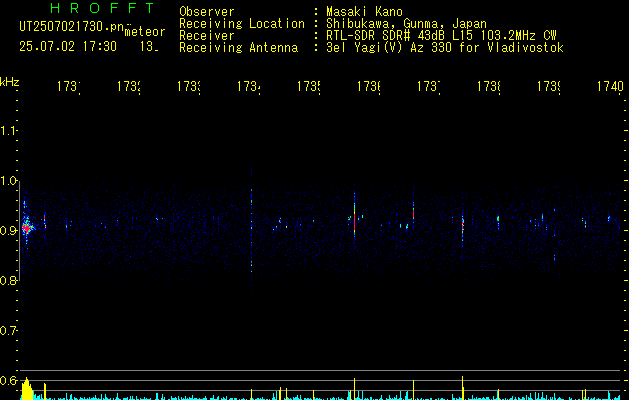Select the RTL-SDR SDR# 43dB receiver details
This screenshot has height=400, width=629.
tap(441, 36)
